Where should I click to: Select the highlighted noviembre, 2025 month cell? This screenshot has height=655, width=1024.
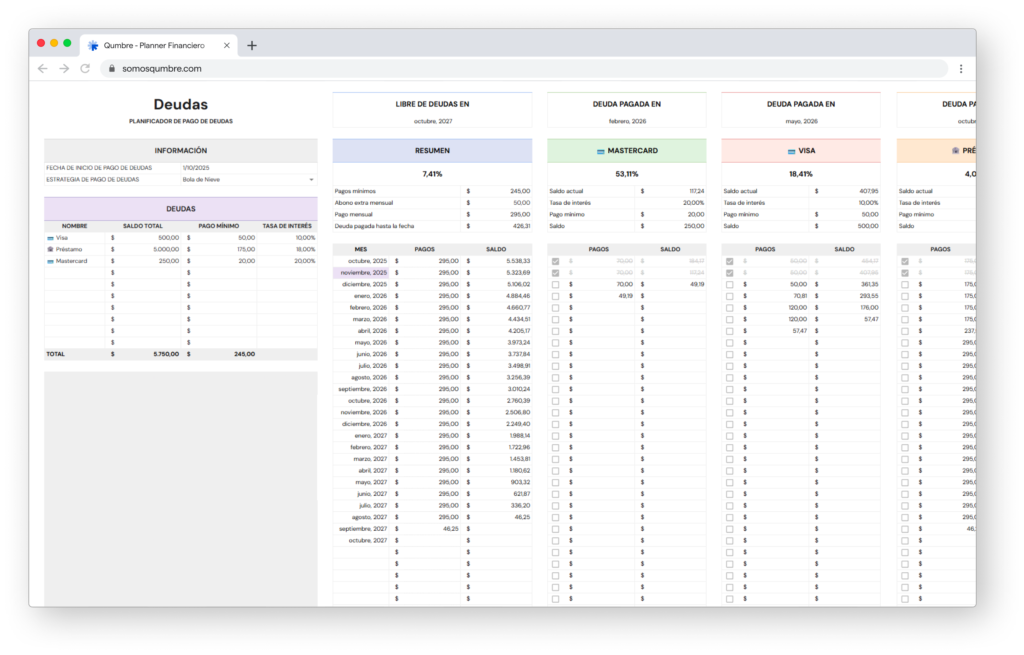(x=363, y=272)
